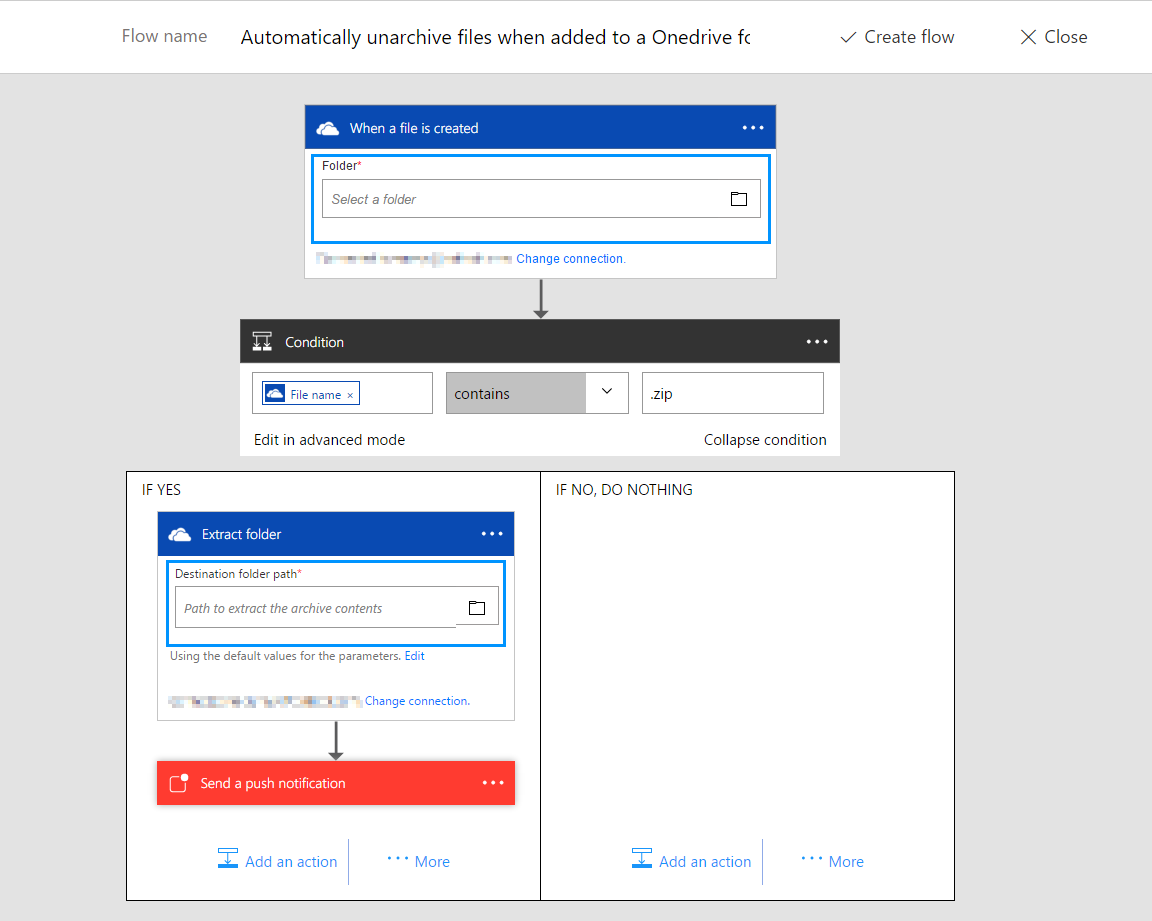The height and width of the screenshot is (921, 1152).
Task: Click the push notification icon on red card
Action: pyautogui.click(x=178, y=783)
